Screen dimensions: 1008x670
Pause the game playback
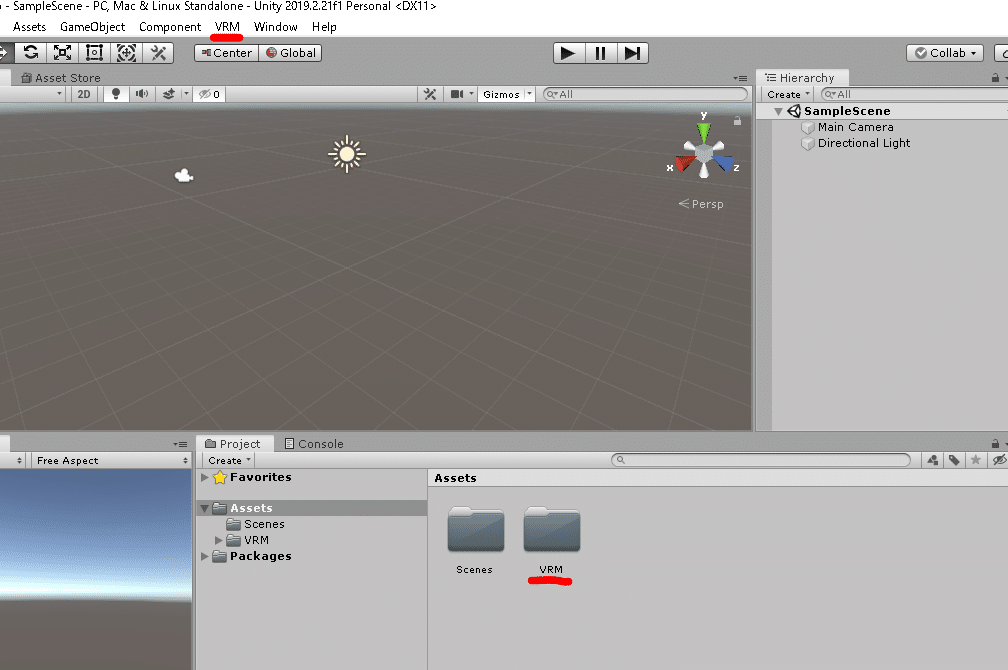point(600,53)
